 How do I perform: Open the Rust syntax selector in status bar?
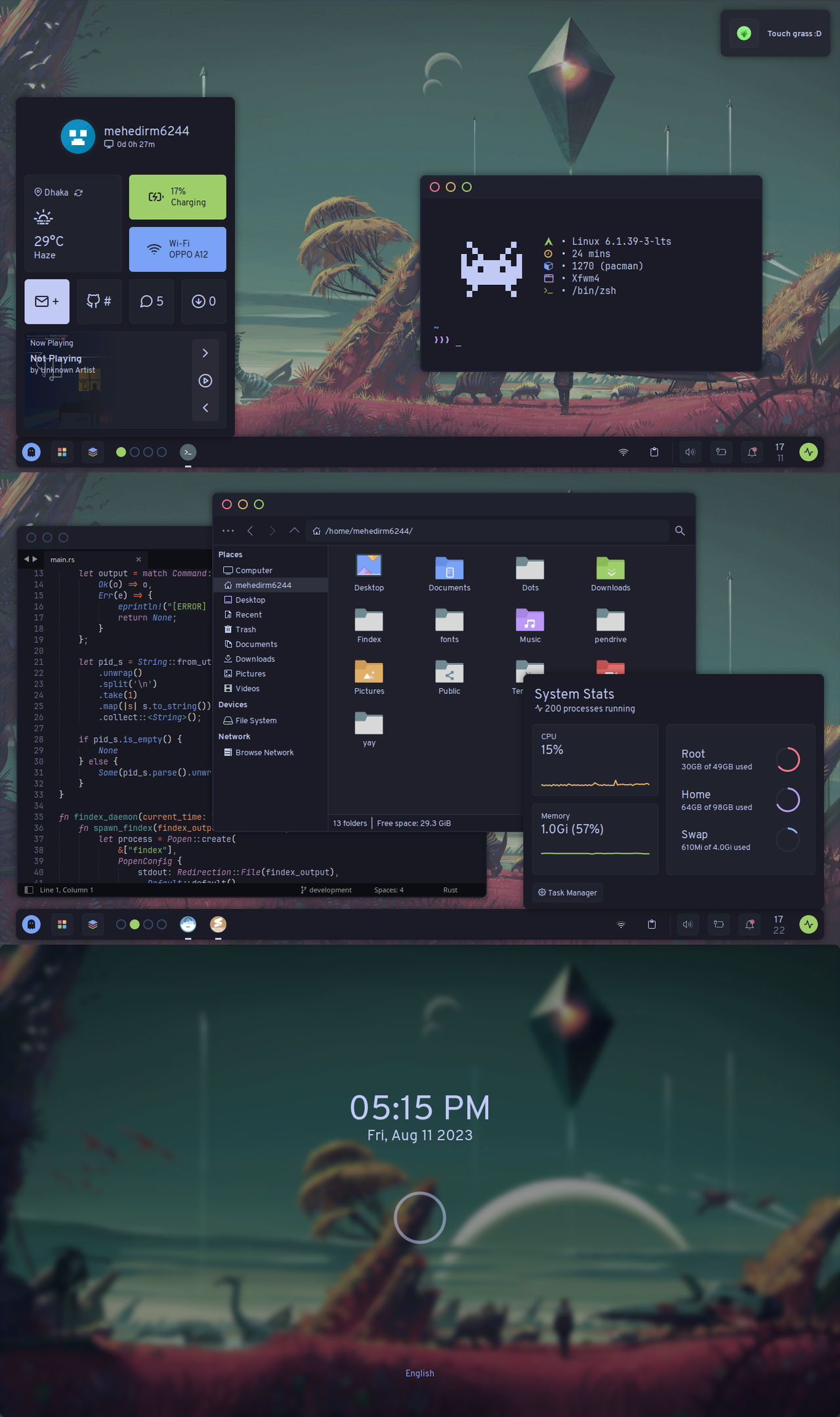click(450, 890)
